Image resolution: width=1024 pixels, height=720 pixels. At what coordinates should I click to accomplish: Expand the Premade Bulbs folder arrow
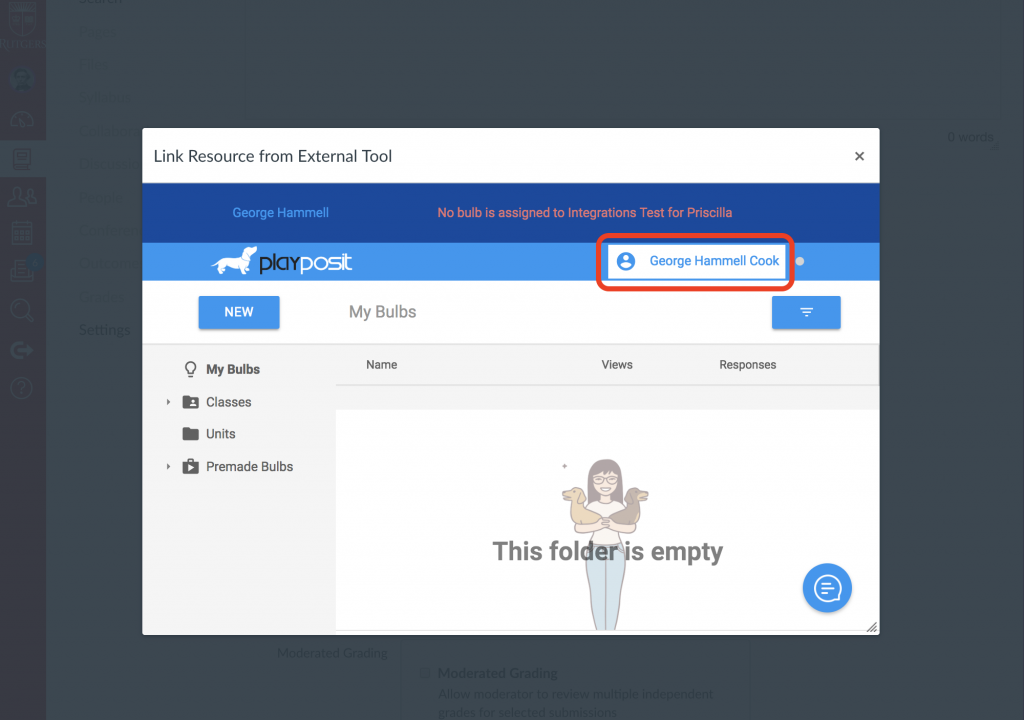coord(168,467)
